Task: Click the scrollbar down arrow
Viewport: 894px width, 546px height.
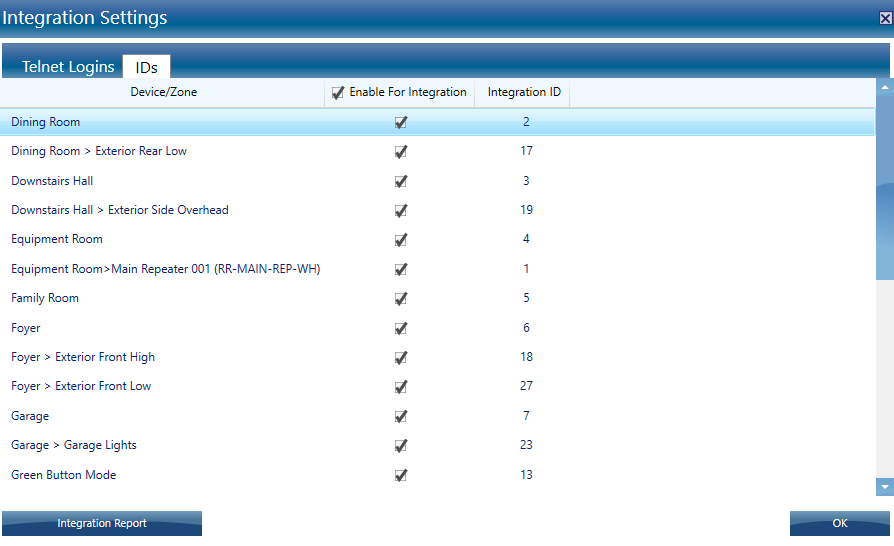Action: (884, 486)
